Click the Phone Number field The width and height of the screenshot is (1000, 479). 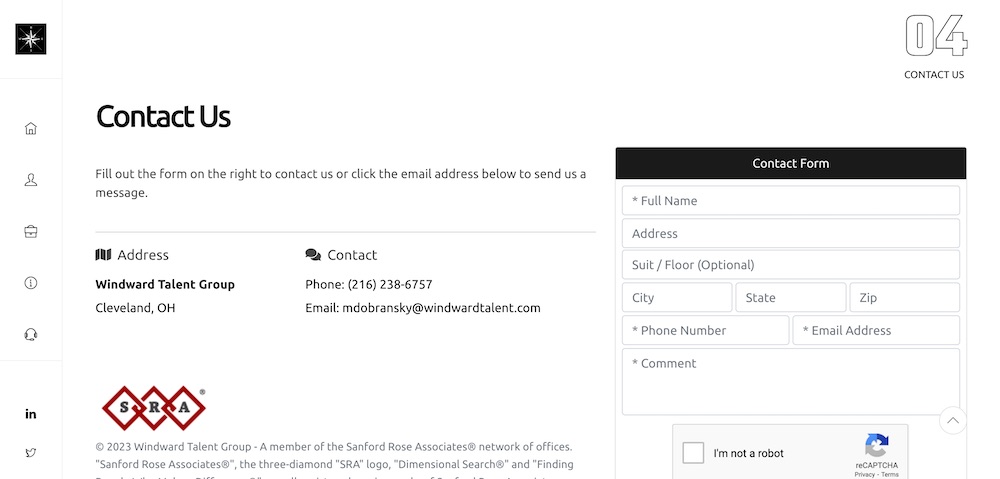(x=706, y=330)
